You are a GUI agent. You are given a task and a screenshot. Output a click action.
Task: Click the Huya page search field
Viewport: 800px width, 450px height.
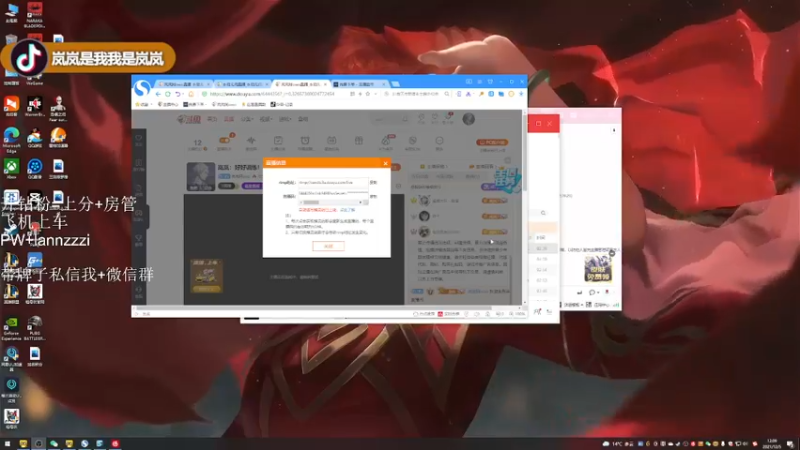coord(389,119)
